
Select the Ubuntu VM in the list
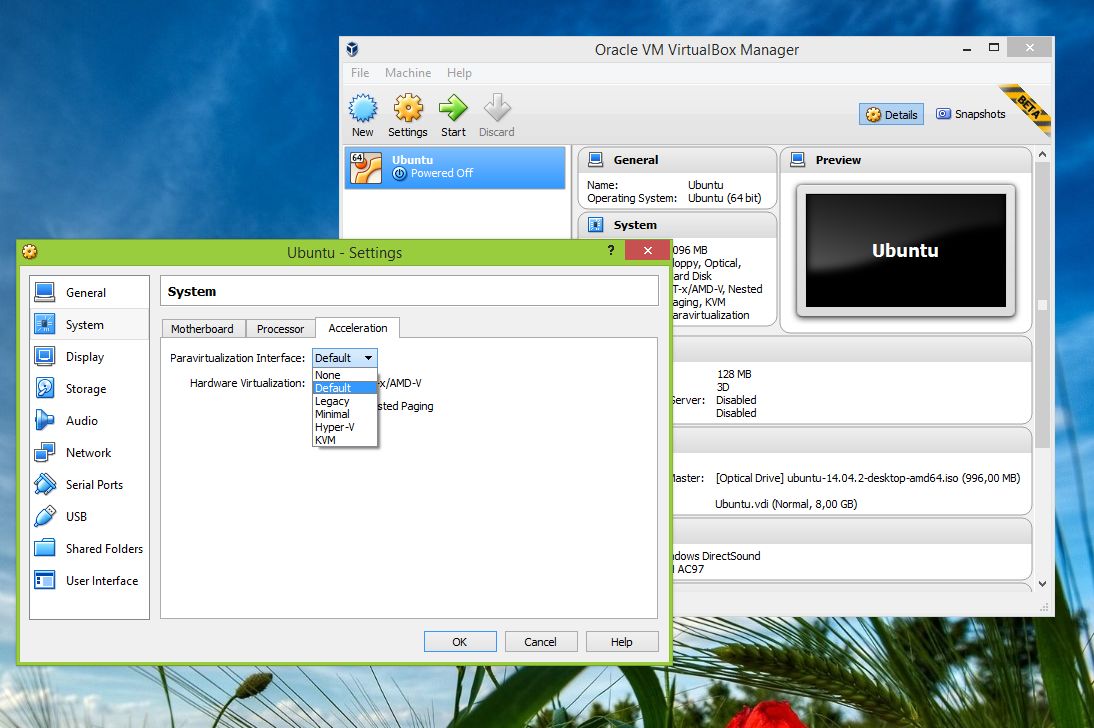point(455,168)
